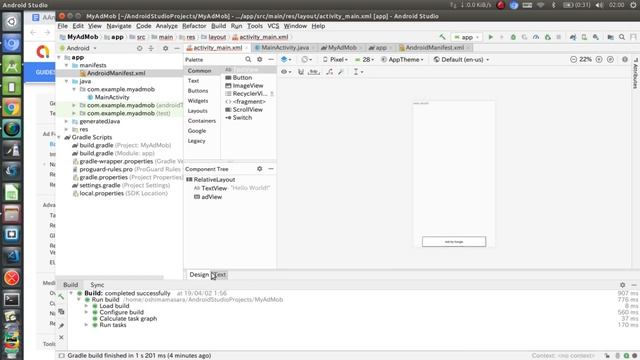The image size is (640, 360).
Task: Minimize the Palette panel
Action: click(271, 60)
